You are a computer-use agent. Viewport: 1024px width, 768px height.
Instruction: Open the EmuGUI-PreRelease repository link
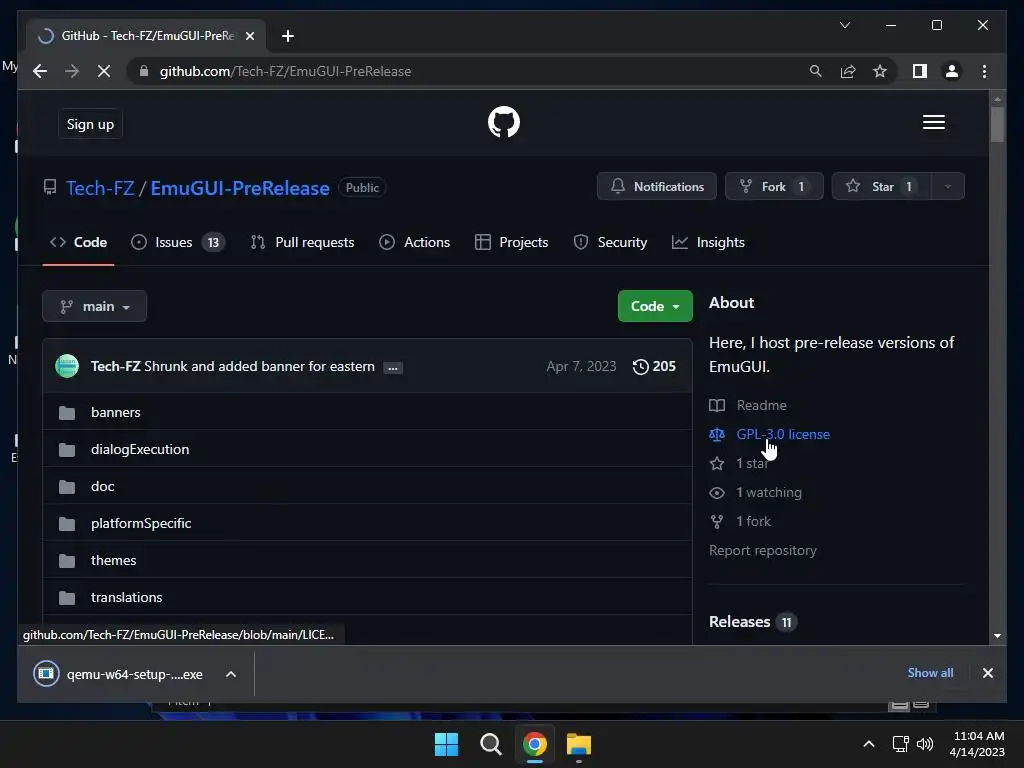(x=240, y=188)
